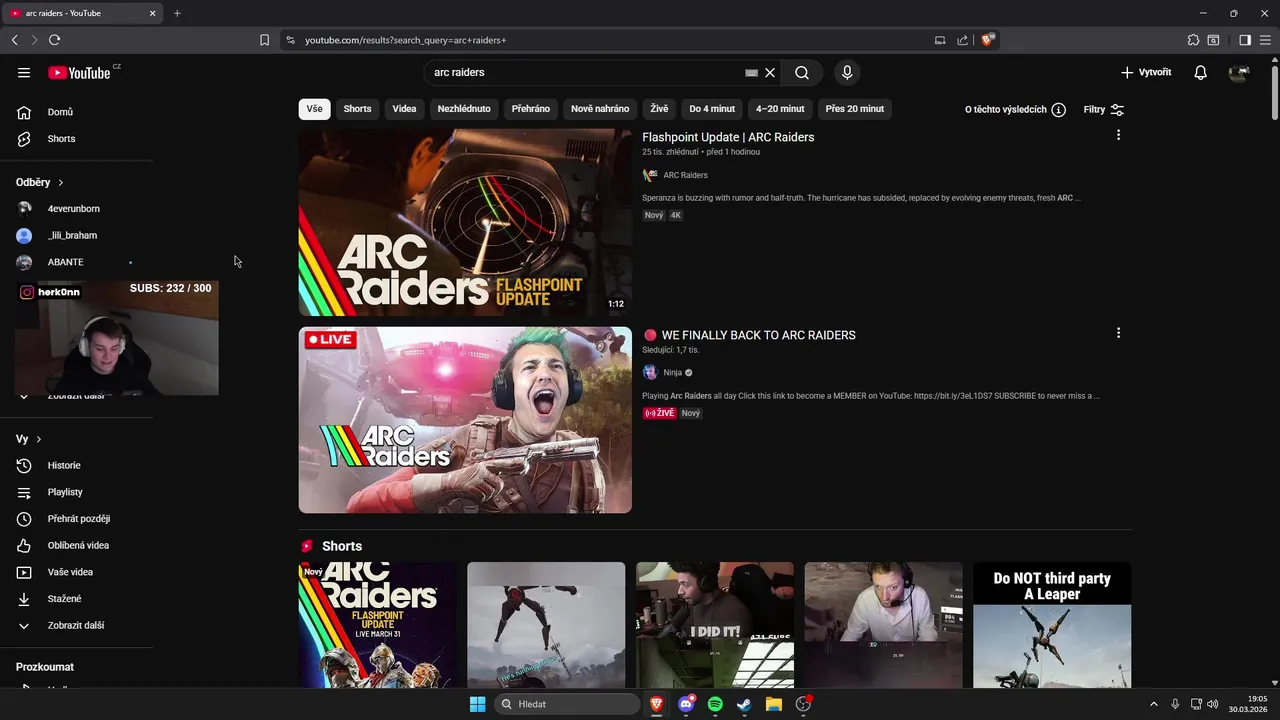Open Oblíbená videa in the sidebar

[x=78, y=546]
